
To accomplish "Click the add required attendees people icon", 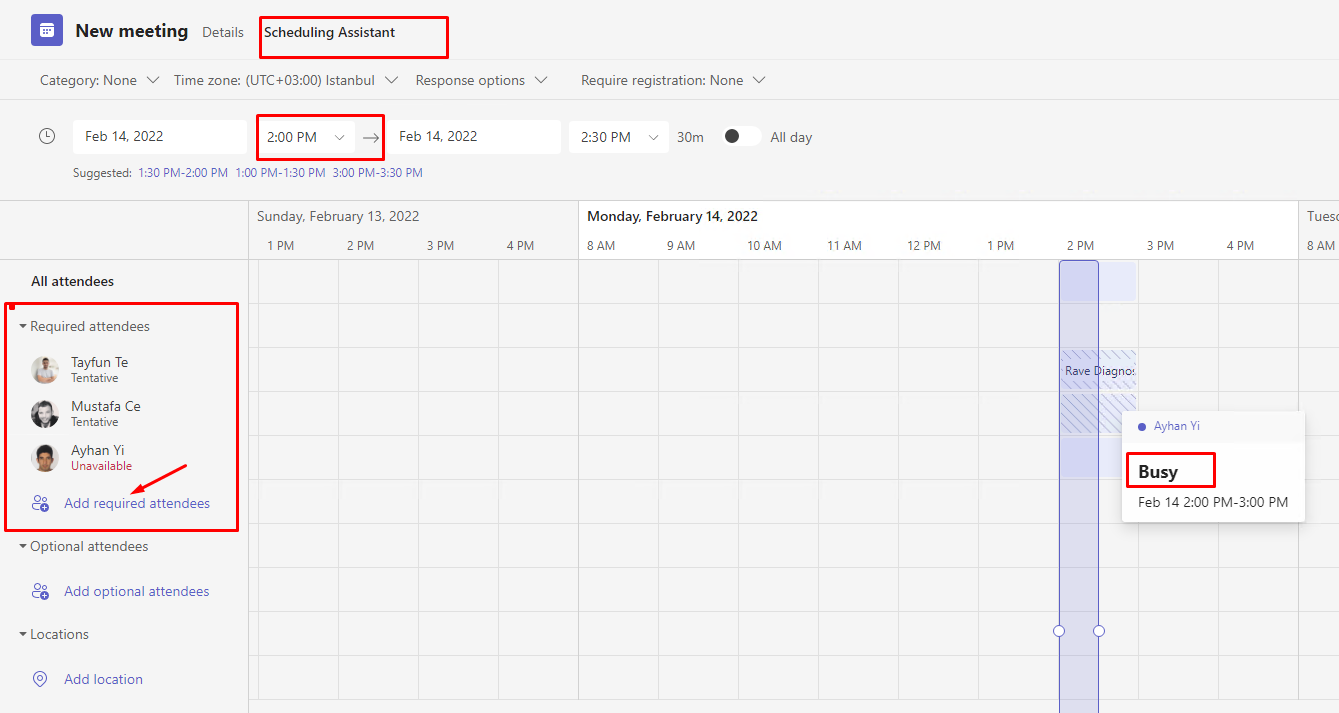I will 40,503.
